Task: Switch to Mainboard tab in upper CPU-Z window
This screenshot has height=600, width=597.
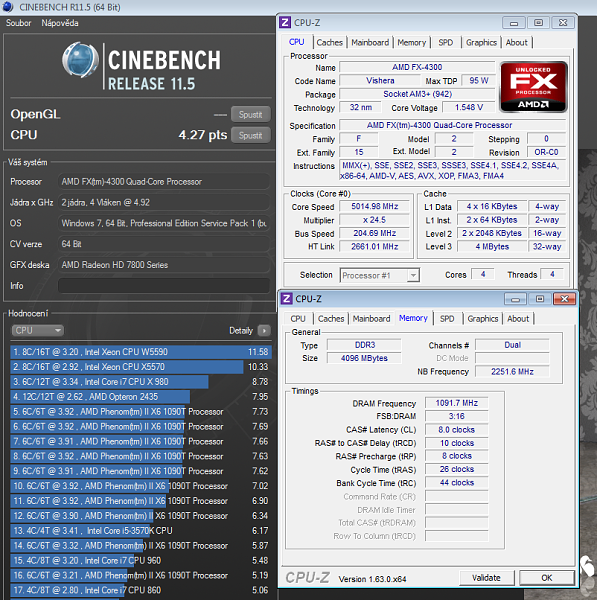Action: [x=370, y=42]
